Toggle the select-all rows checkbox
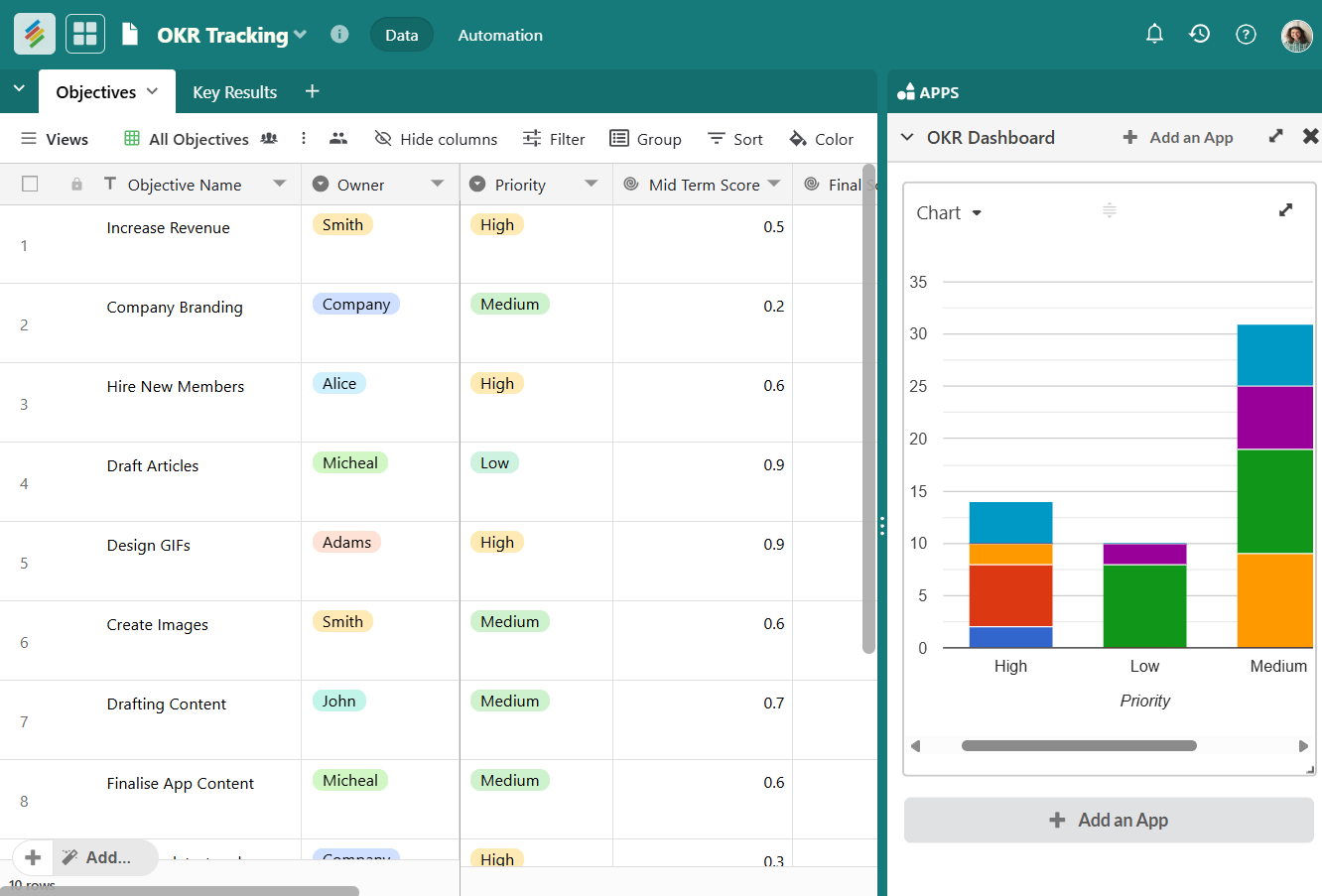This screenshot has height=896, width=1322. 30,184
